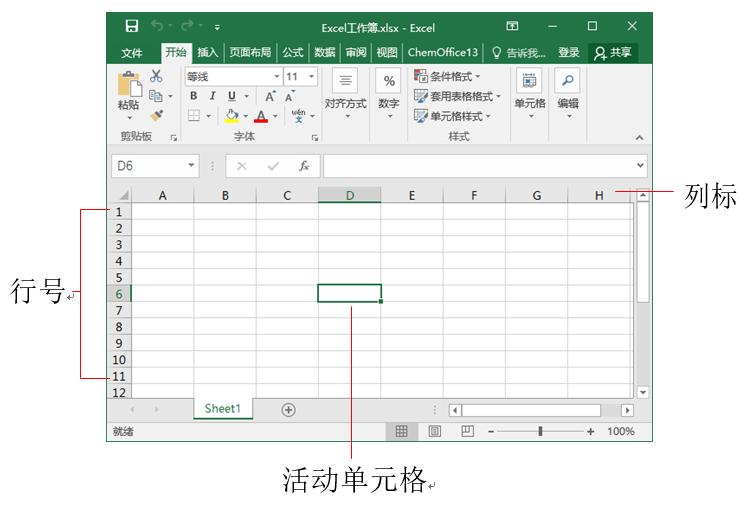This screenshot has height=510, width=755.
Task: Open the 编辑 editing search button
Action: tap(568, 92)
